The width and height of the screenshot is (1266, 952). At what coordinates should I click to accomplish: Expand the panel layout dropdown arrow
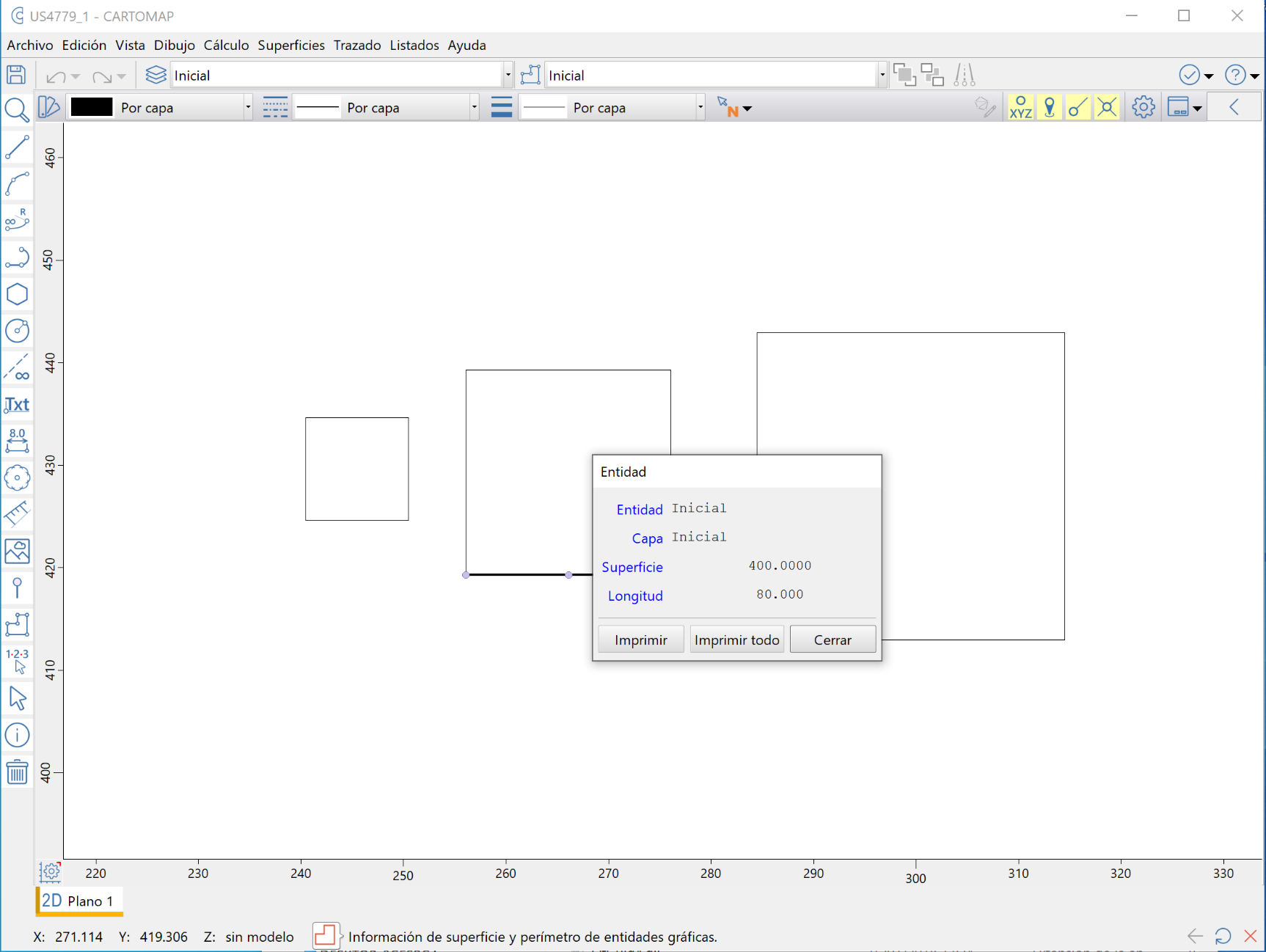[x=1198, y=109]
